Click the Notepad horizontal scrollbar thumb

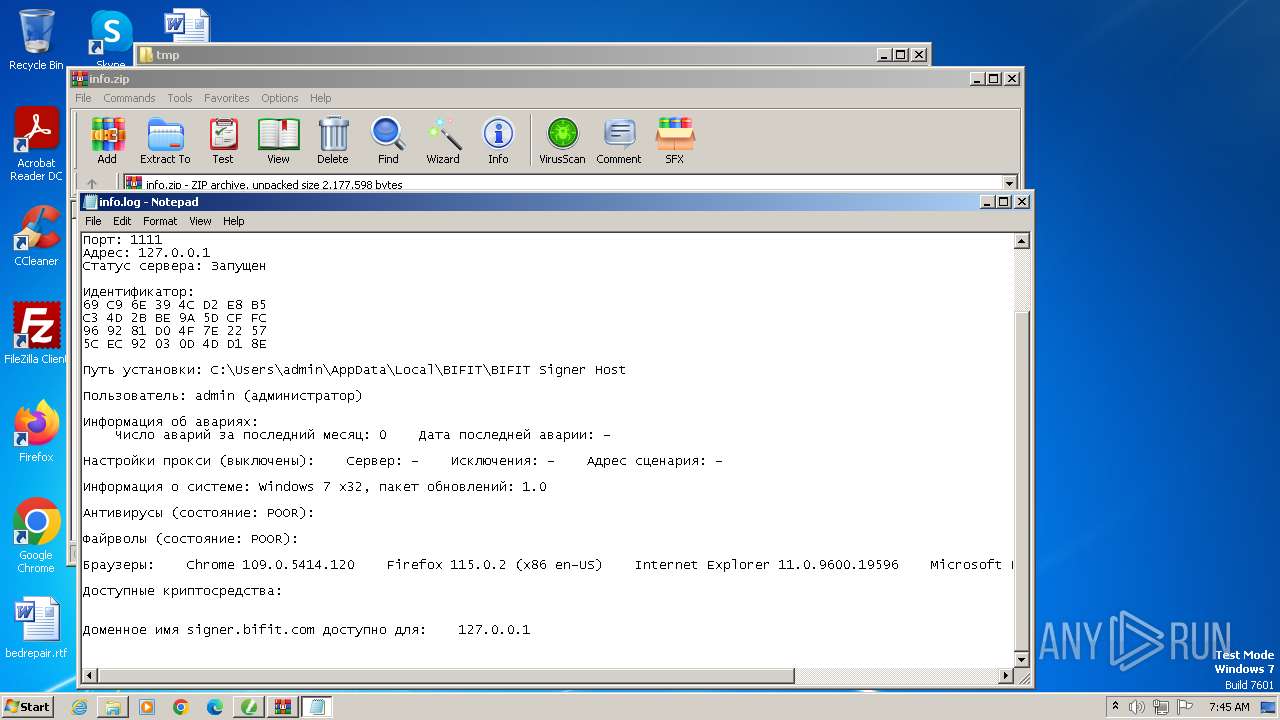(x=446, y=676)
